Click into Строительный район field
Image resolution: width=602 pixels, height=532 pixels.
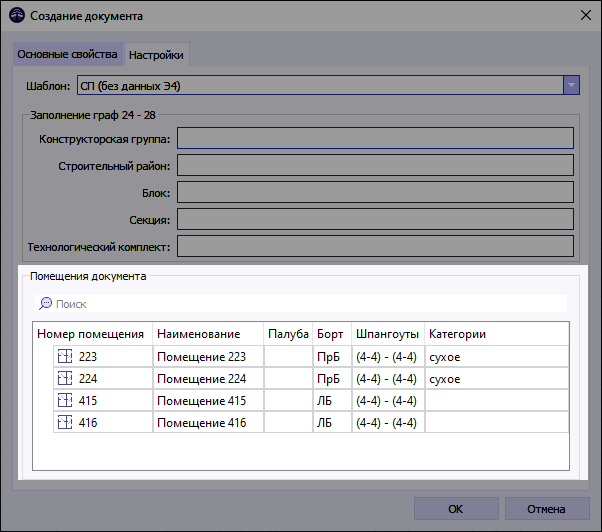point(375,165)
